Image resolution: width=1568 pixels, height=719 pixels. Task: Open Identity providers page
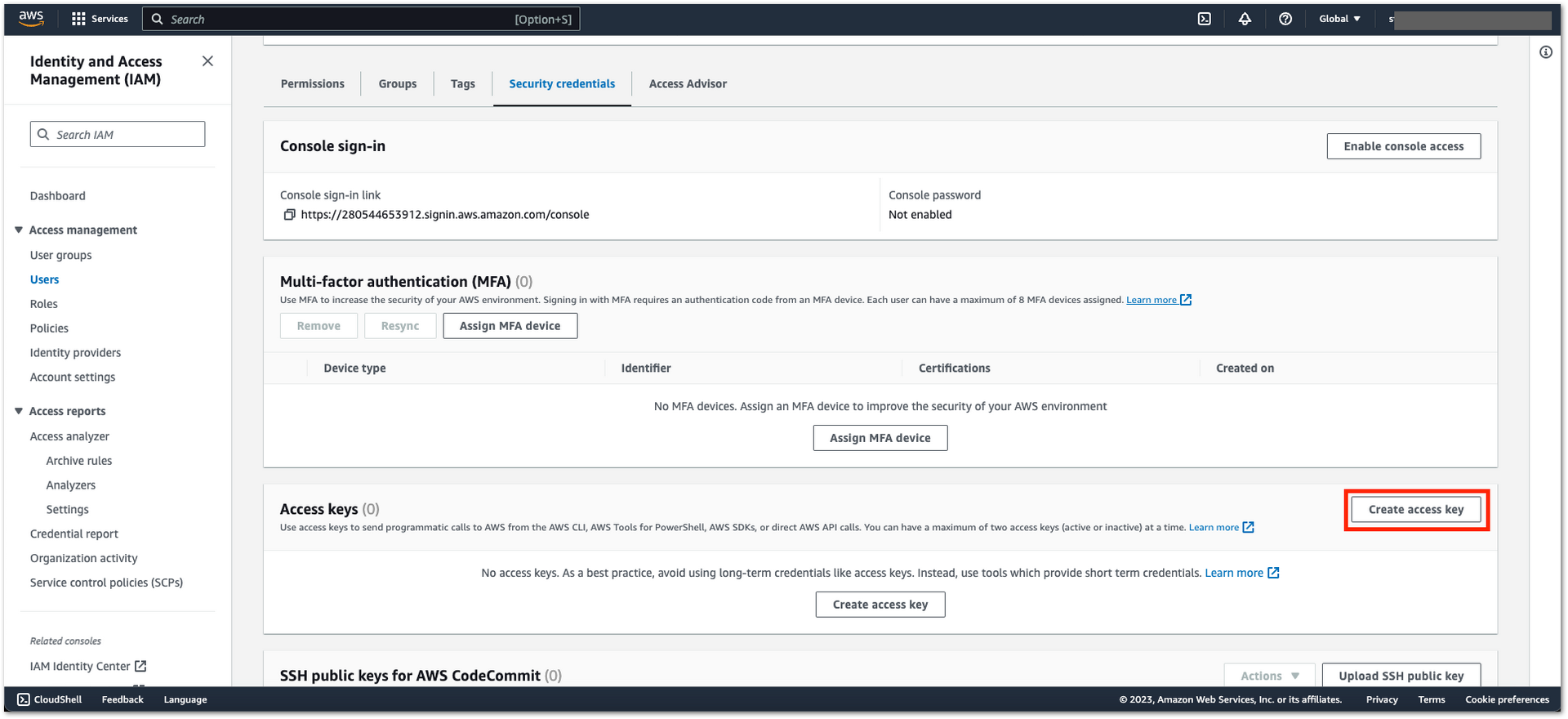[75, 353]
